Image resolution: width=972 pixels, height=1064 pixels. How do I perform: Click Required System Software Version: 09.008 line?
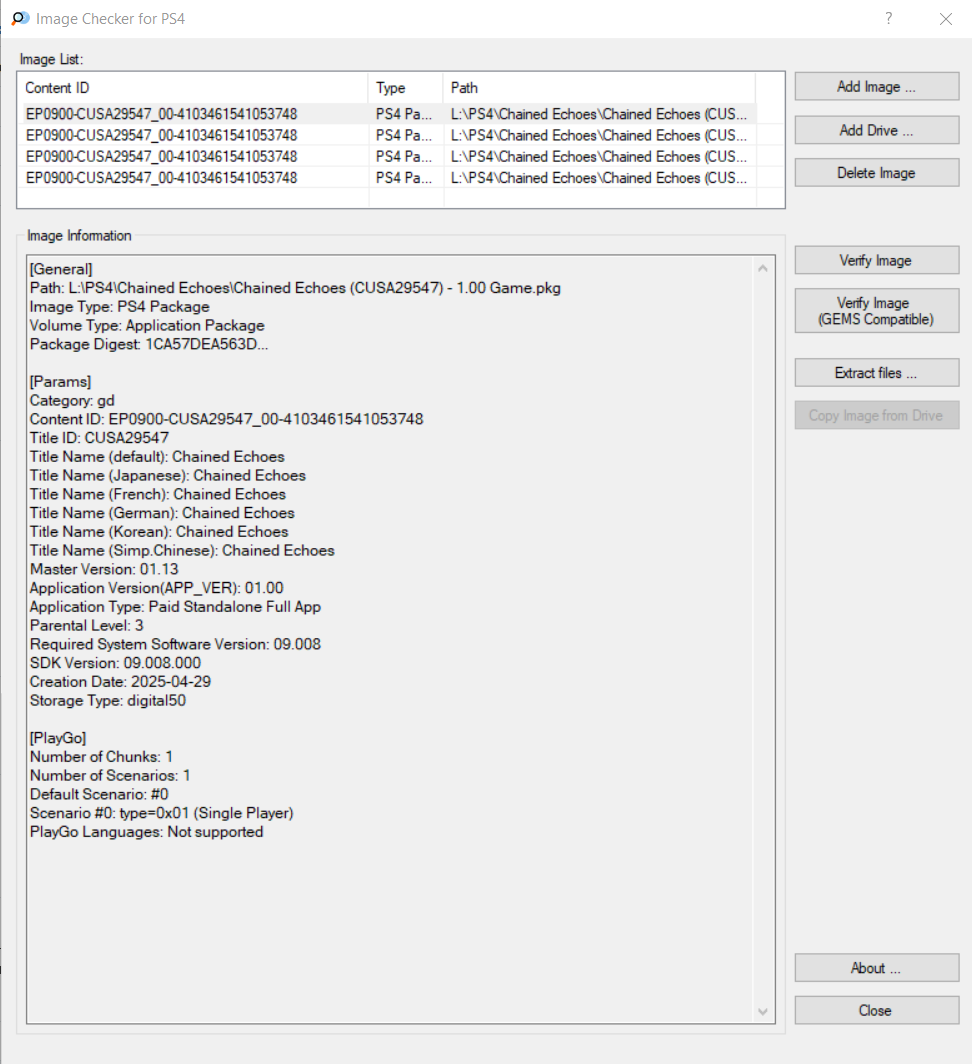pos(175,645)
